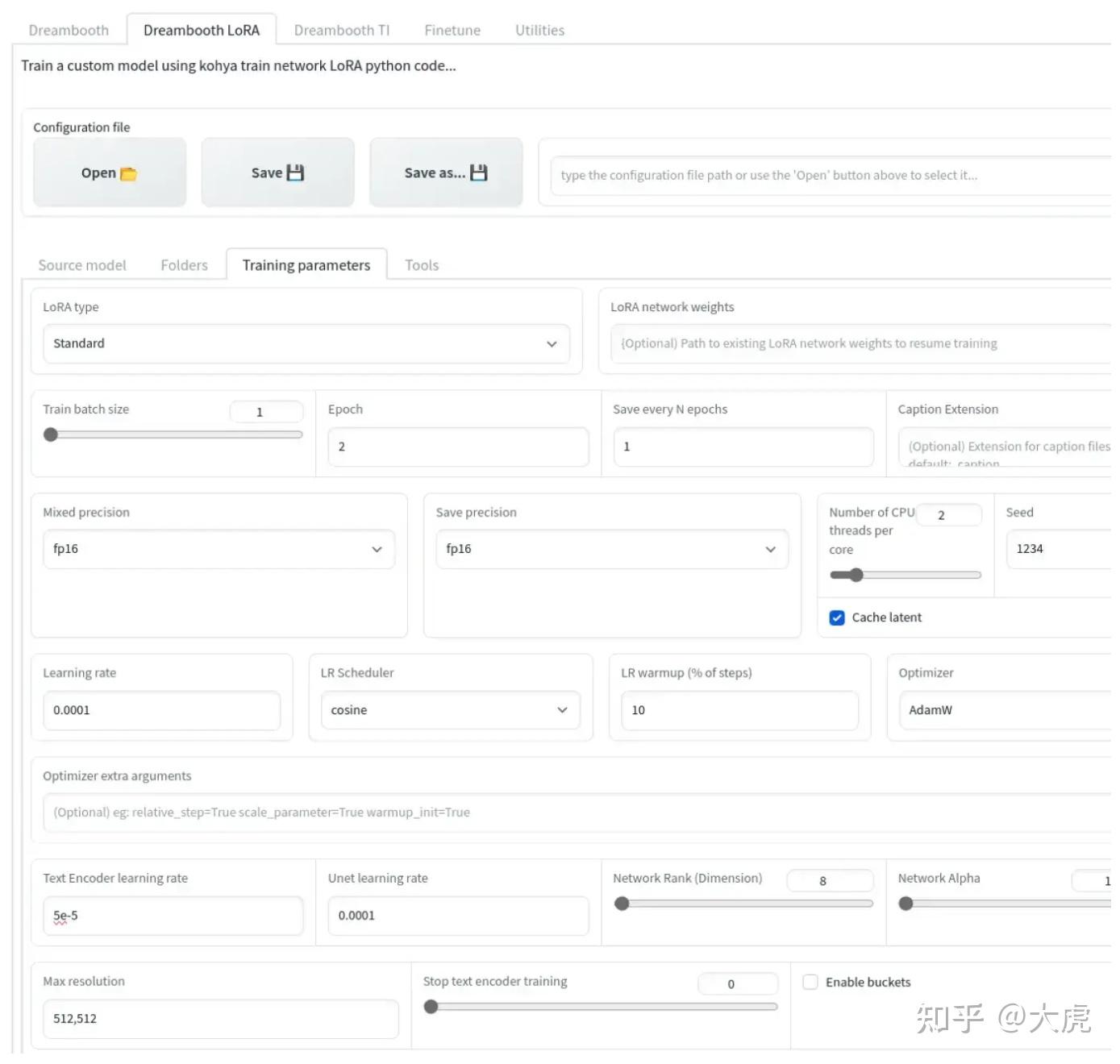This screenshot has height=1064, width=1120.
Task: Click the configuration file path field
Action: click(x=822, y=175)
